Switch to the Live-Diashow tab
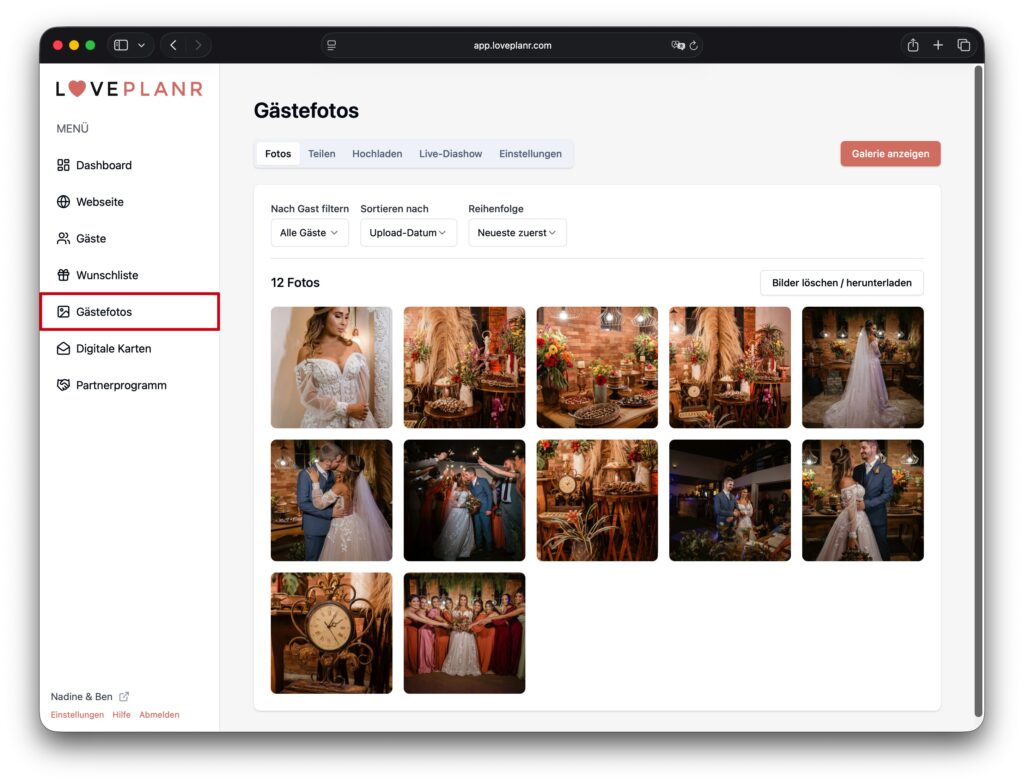This screenshot has width=1024, height=784. 450,154
